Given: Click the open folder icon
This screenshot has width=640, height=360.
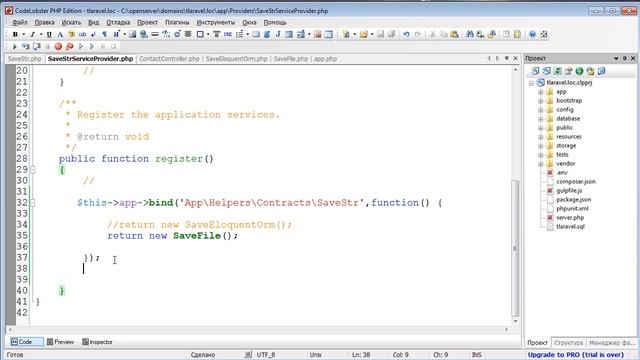Looking at the screenshot, I should tap(364, 34).
